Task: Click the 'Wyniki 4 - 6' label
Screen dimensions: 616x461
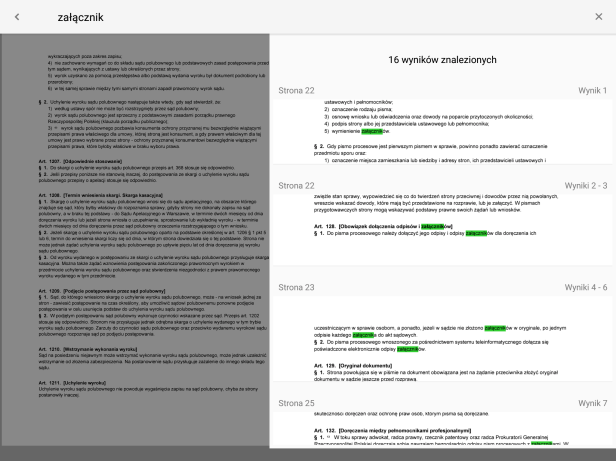Action: click(585, 287)
